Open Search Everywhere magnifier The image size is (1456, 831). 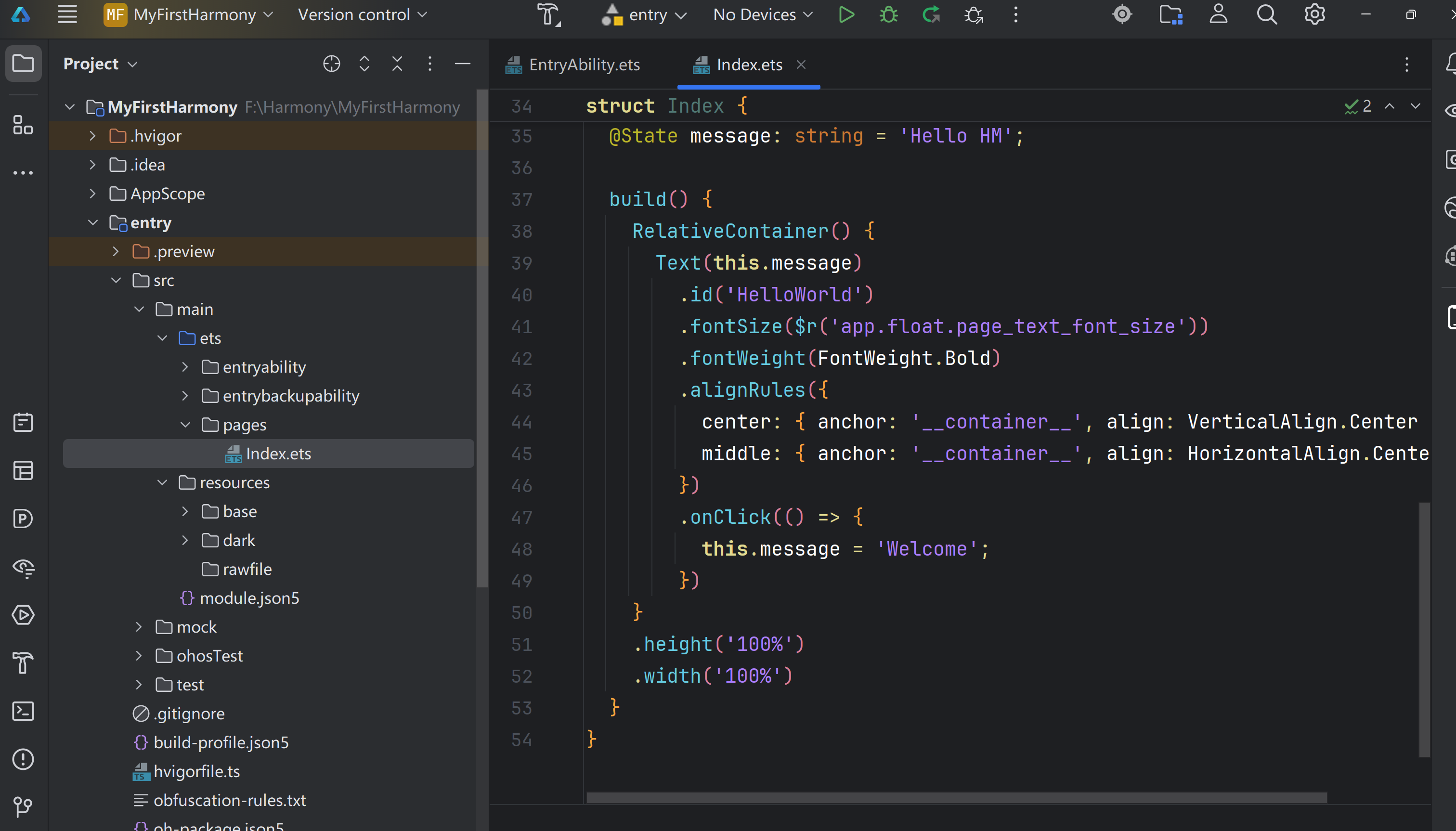(x=1266, y=14)
